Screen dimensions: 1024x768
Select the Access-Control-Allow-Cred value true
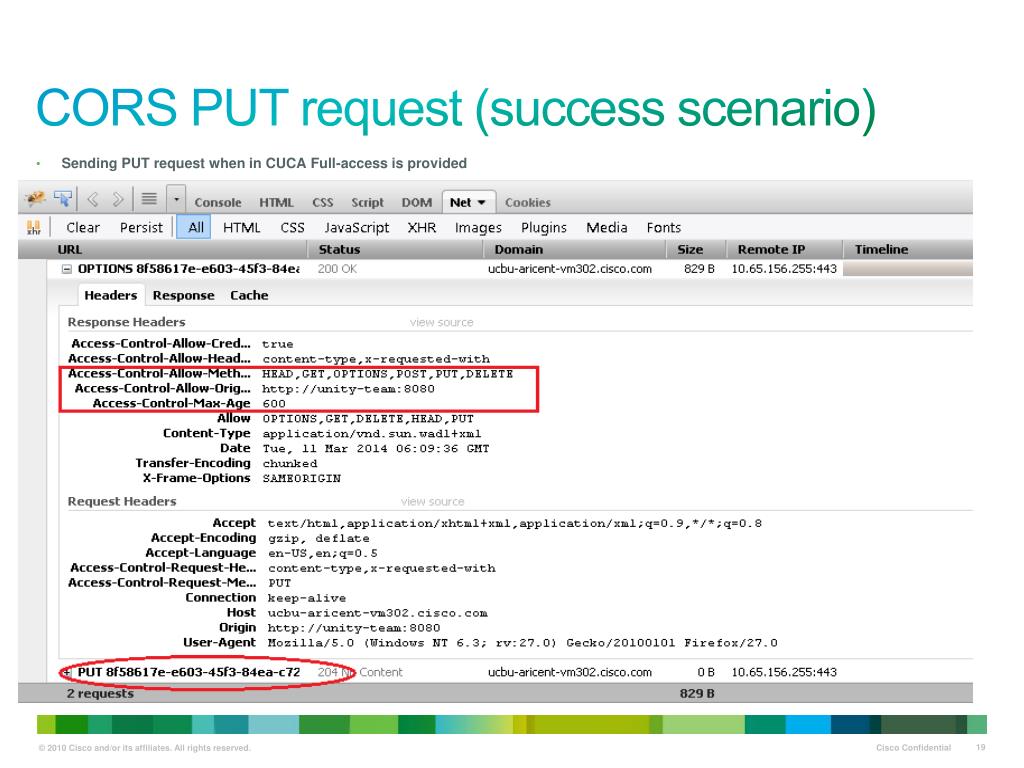pyautogui.click(x=278, y=344)
